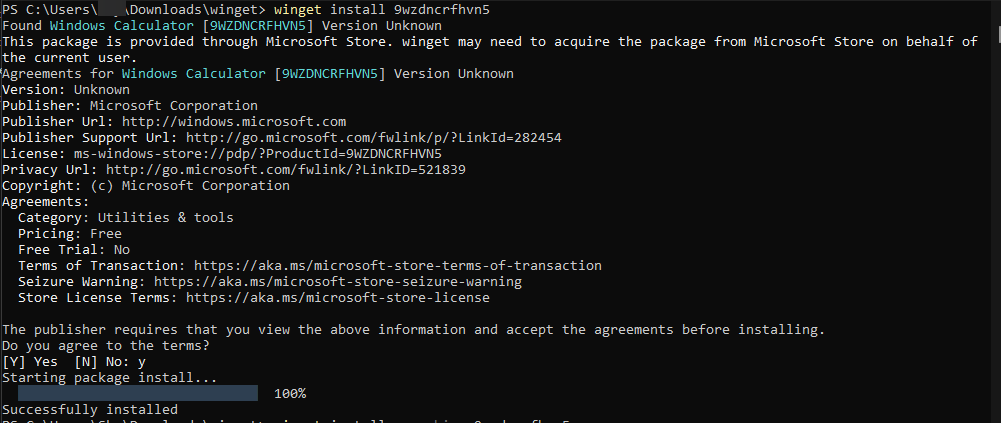Click the Seizure Warning aka.ms link
This screenshot has height=423, width=1001.
tap(337, 282)
